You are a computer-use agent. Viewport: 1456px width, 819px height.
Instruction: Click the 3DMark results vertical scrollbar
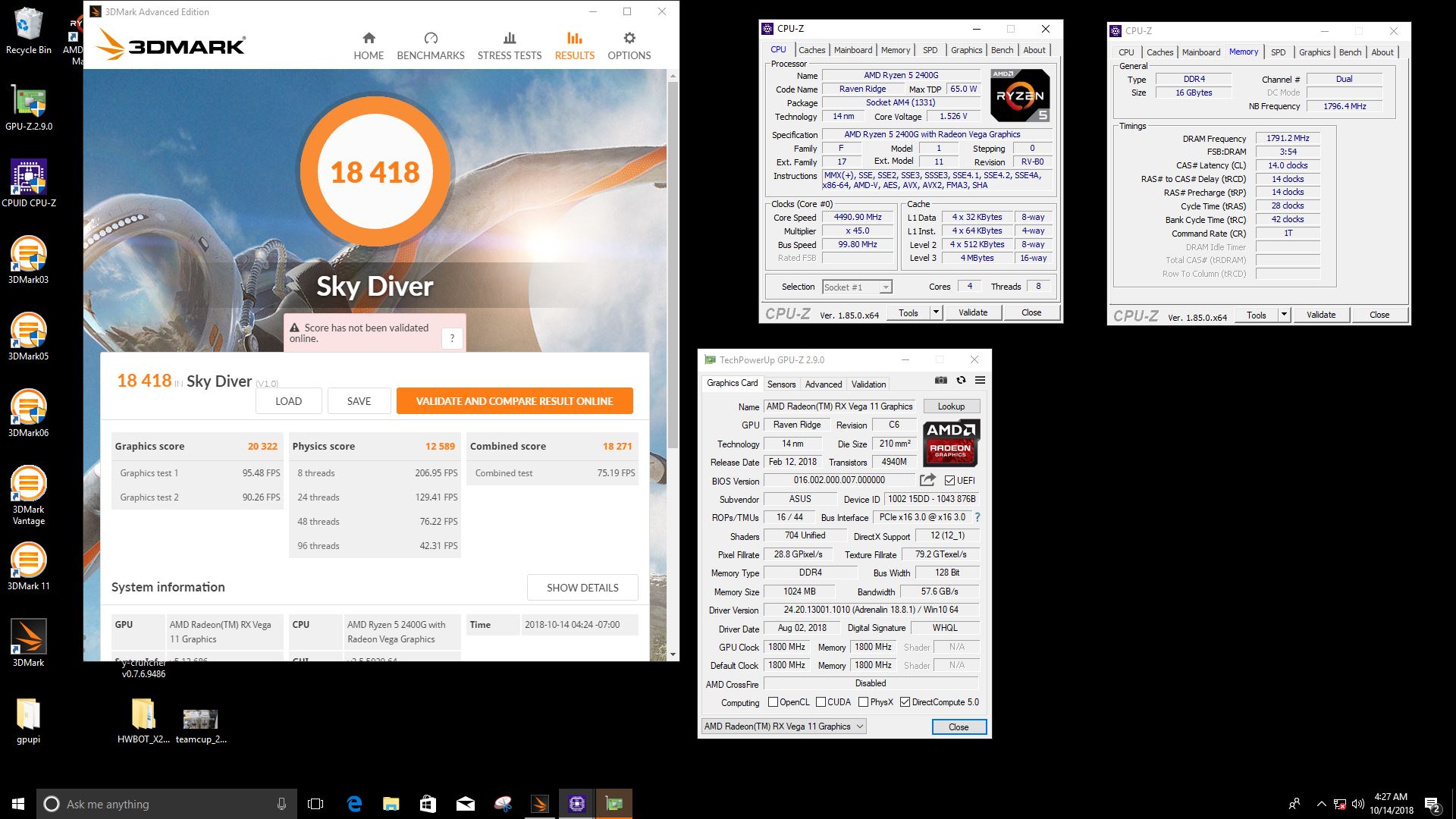click(673, 265)
